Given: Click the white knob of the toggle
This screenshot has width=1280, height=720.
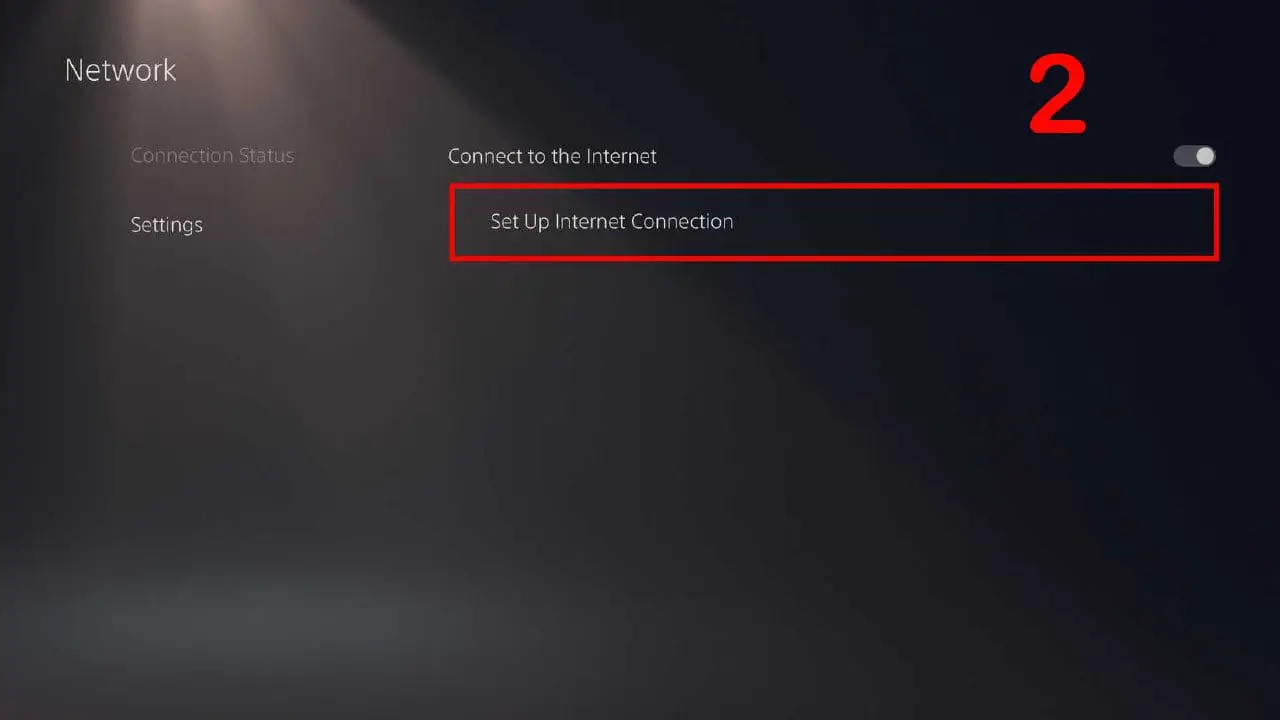Looking at the screenshot, I should [1204, 156].
